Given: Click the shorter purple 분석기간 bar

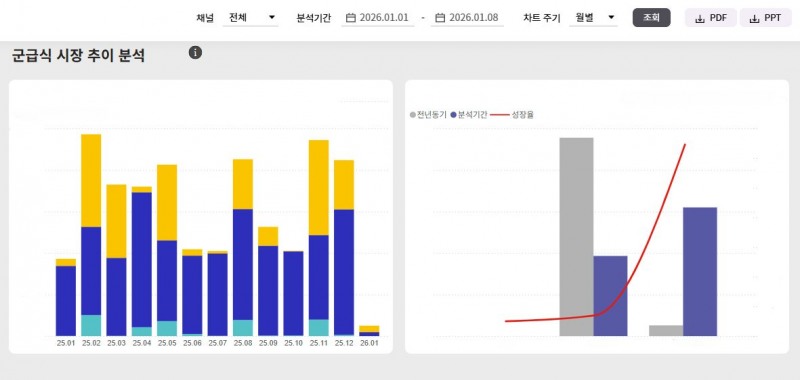Looking at the screenshot, I should coord(610,296).
